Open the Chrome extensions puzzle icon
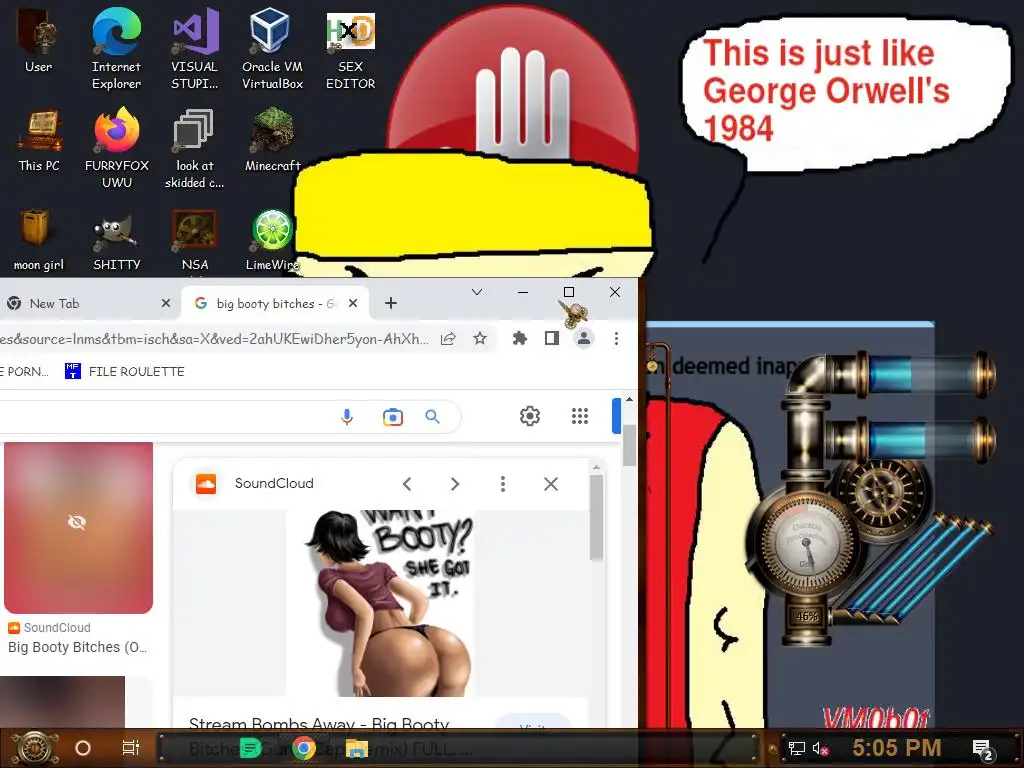Image resolution: width=1024 pixels, height=768 pixels. coord(520,338)
